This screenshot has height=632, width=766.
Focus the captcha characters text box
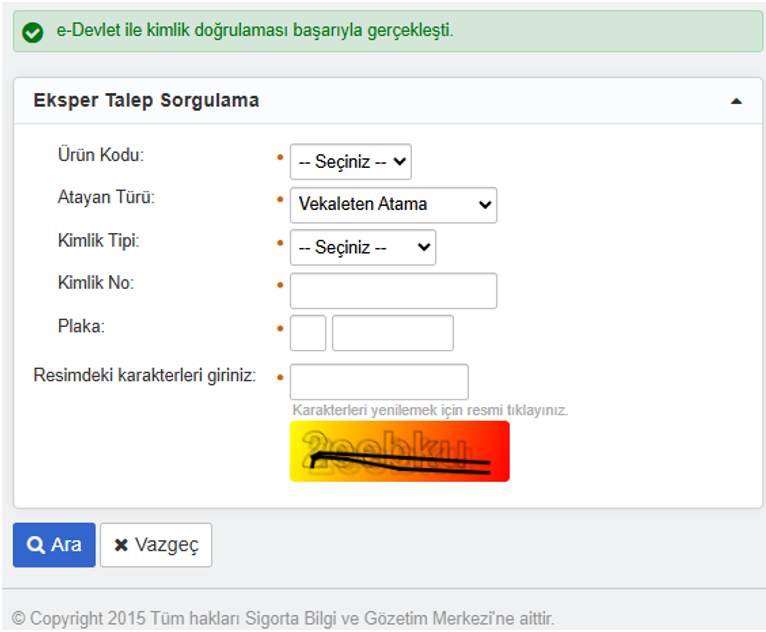(x=379, y=381)
